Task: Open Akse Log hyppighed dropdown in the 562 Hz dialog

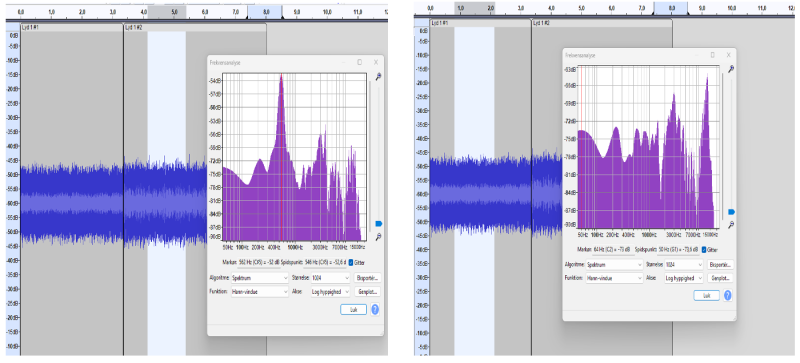Action: pos(330,292)
